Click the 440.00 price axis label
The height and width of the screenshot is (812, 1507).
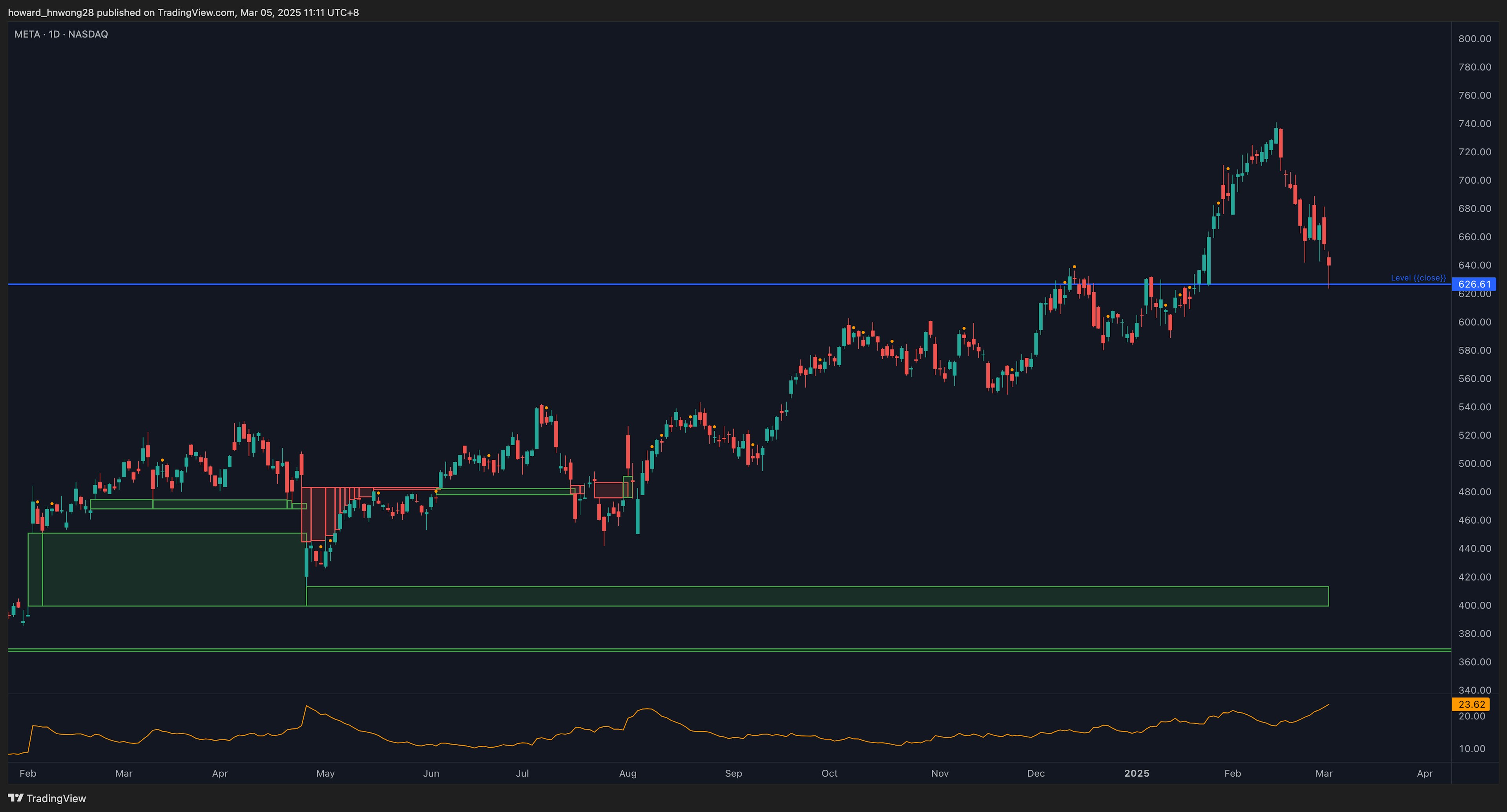pyautogui.click(x=1475, y=548)
